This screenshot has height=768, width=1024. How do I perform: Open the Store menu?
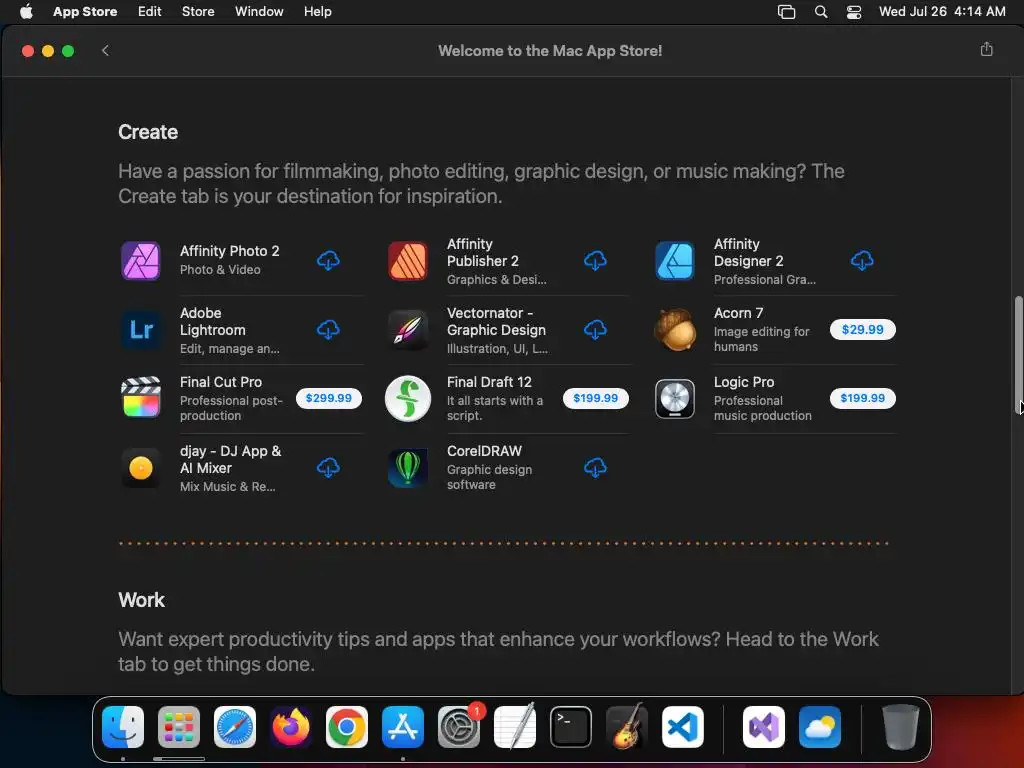198,12
